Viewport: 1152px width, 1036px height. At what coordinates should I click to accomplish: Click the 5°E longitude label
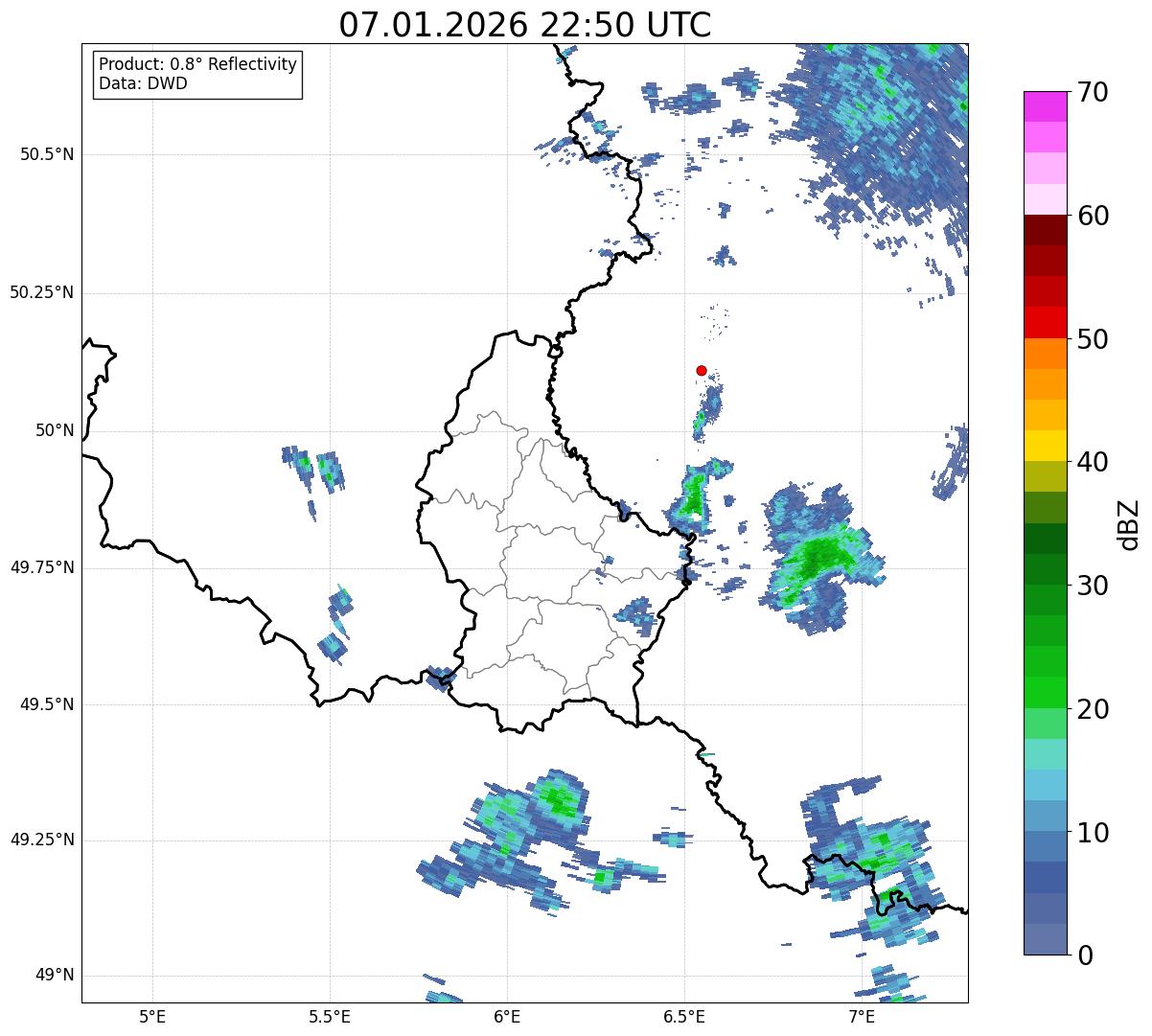click(152, 1016)
